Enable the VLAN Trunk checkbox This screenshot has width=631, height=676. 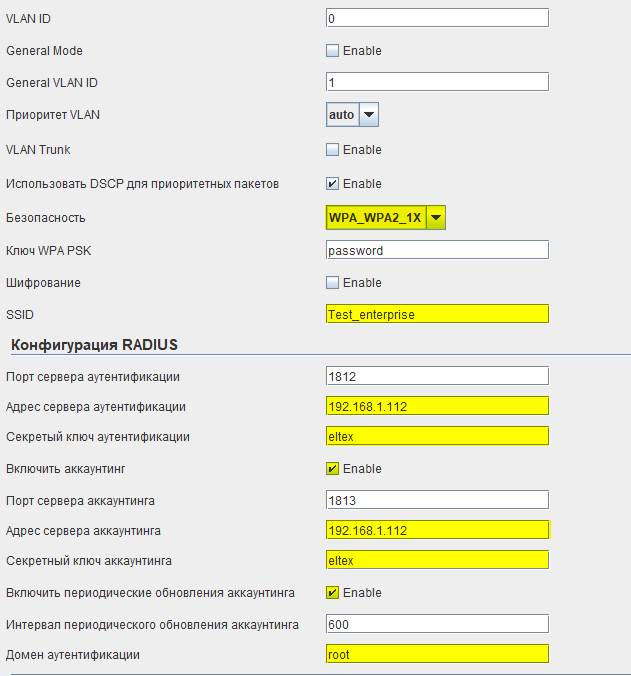pos(332,150)
